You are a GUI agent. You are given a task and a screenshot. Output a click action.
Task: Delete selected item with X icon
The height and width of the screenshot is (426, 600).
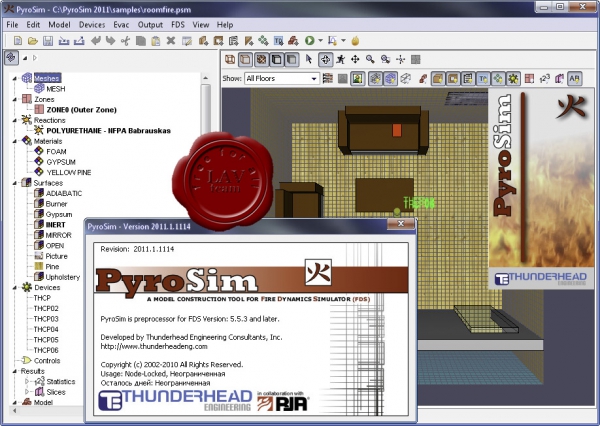point(171,41)
